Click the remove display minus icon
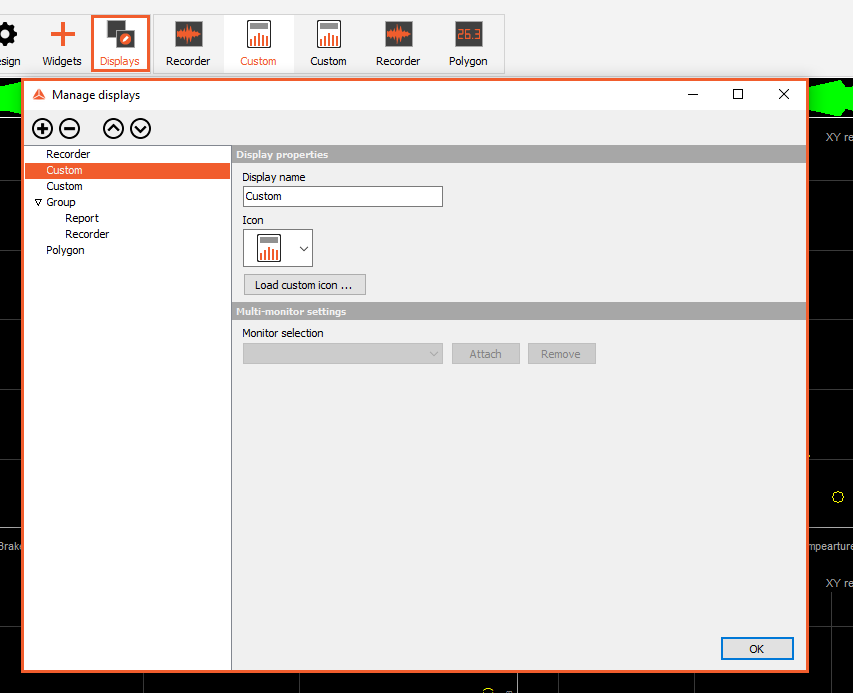The height and width of the screenshot is (693, 853). 70,129
